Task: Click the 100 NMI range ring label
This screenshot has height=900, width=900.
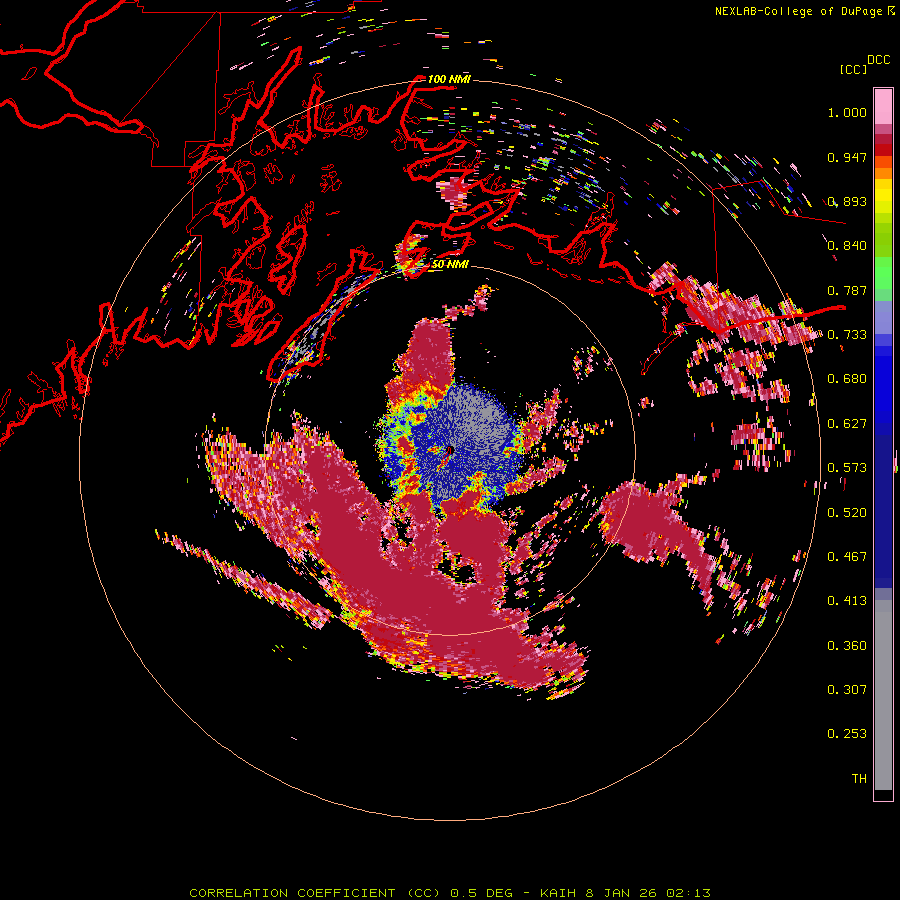Action: [x=449, y=79]
